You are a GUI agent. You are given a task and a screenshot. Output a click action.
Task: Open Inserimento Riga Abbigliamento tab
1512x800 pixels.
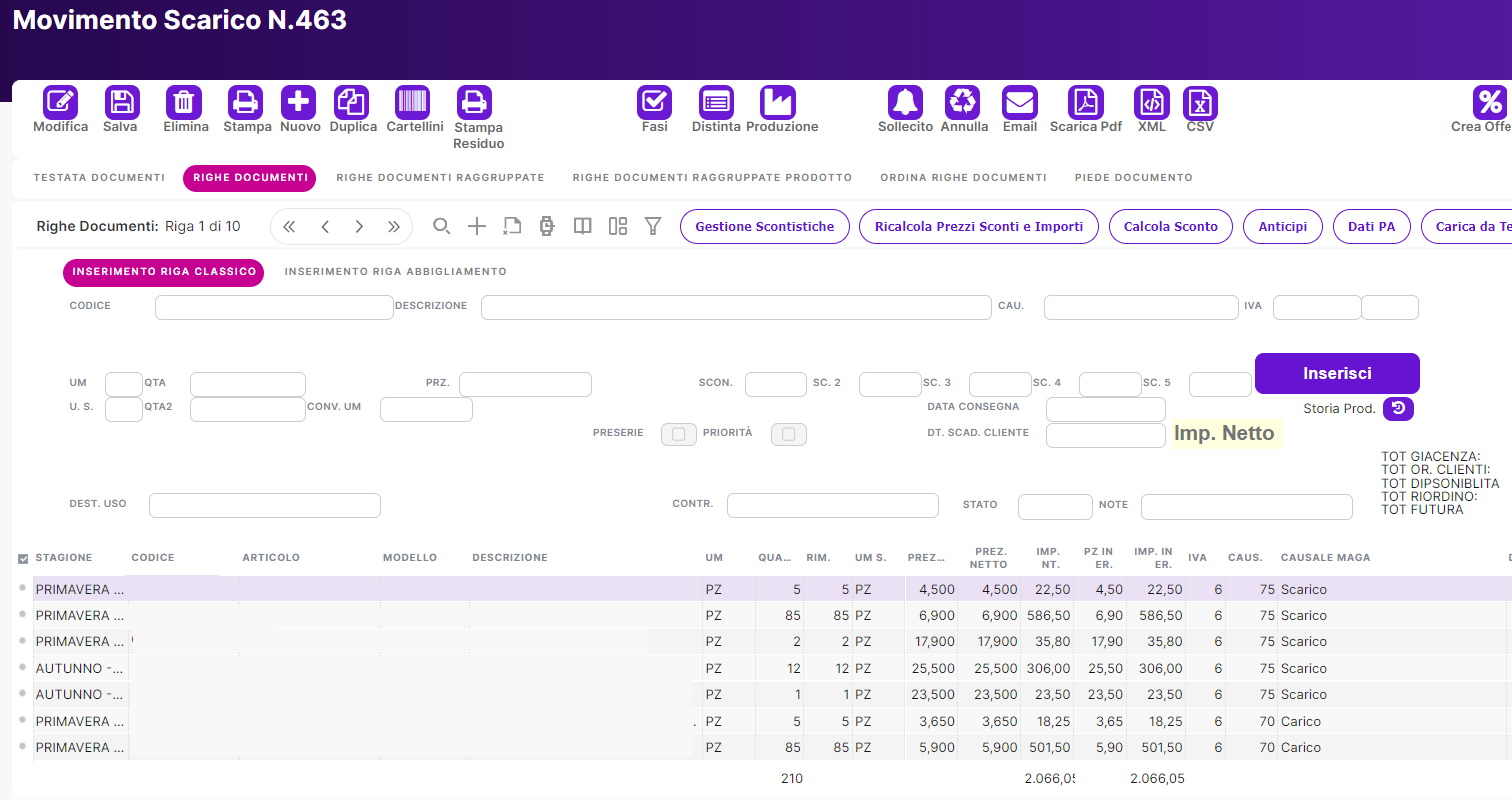tap(395, 272)
